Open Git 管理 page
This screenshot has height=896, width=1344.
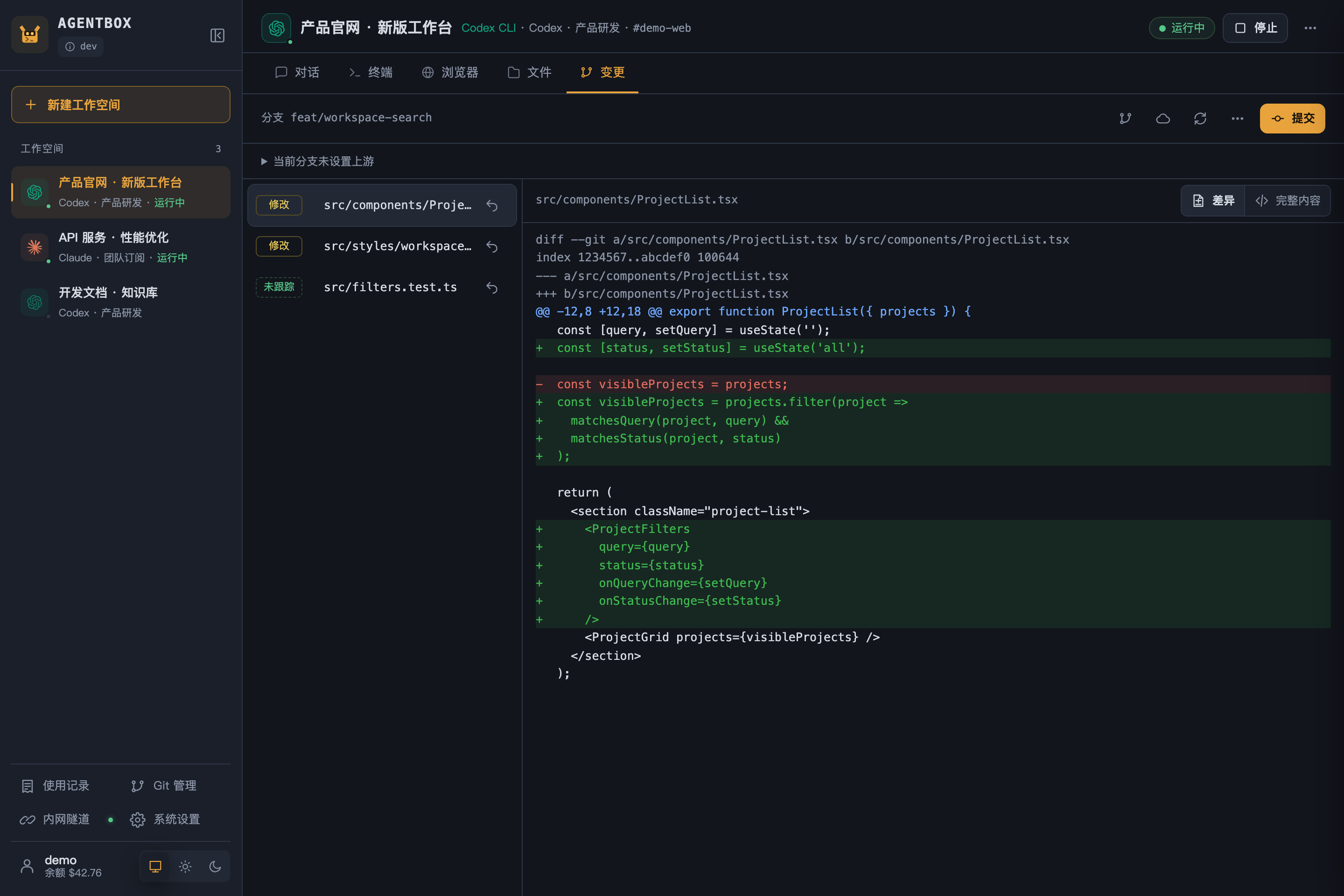click(164, 786)
